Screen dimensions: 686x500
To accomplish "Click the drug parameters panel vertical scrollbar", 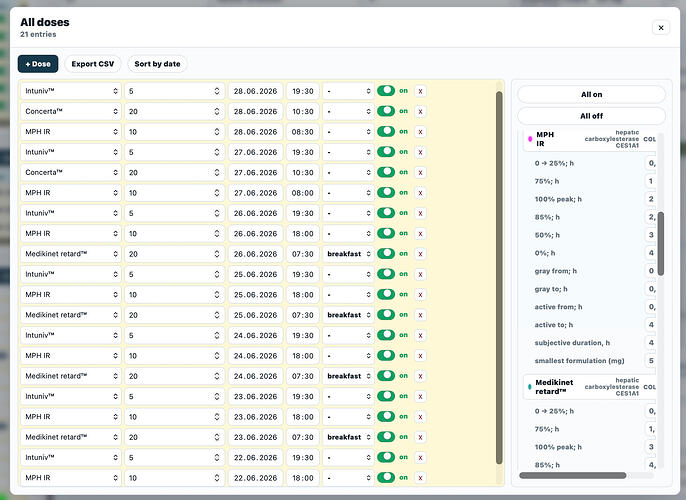I will [661, 244].
